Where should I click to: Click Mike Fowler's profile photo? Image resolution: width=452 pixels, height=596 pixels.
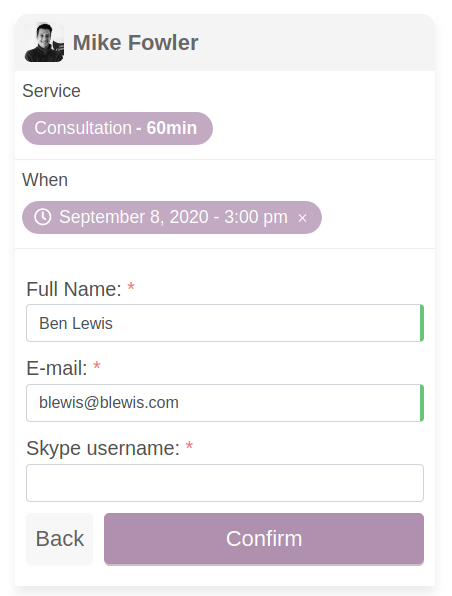(x=44, y=42)
